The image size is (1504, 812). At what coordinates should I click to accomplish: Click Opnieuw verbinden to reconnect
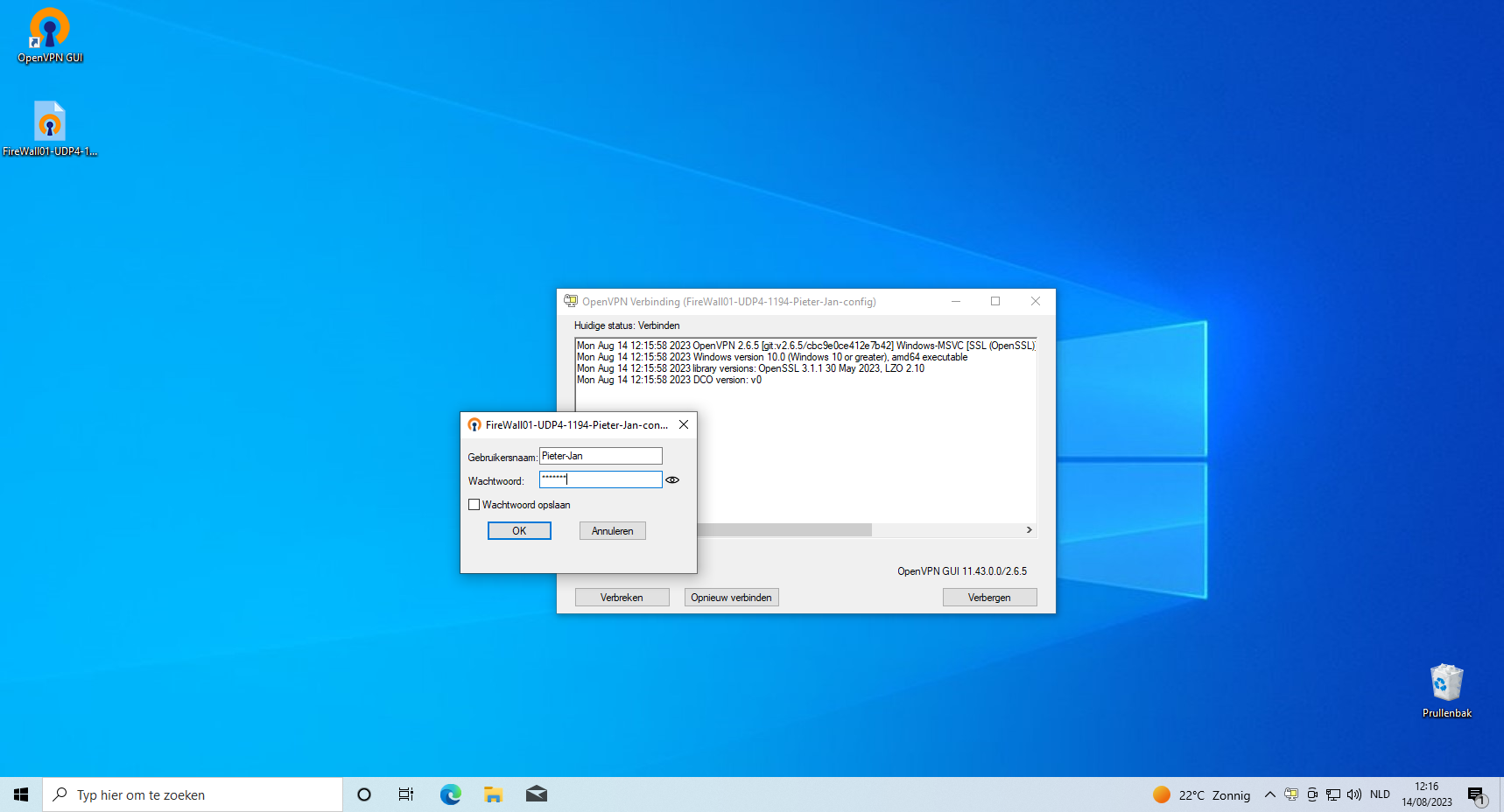731,598
